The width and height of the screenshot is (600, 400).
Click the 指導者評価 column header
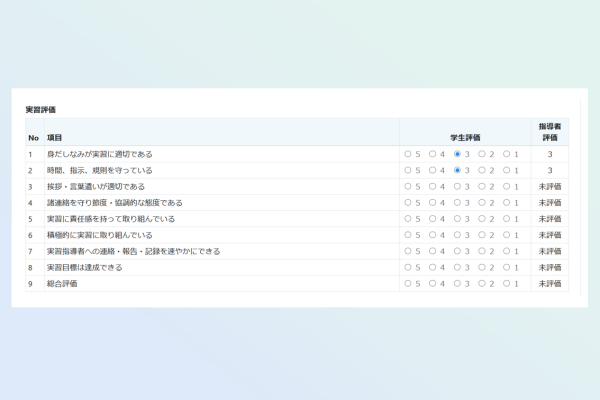coord(549,132)
